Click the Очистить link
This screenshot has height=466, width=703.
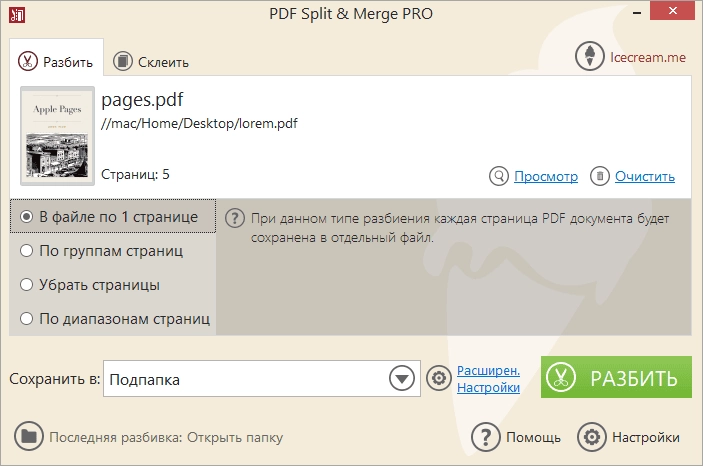tap(645, 176)
